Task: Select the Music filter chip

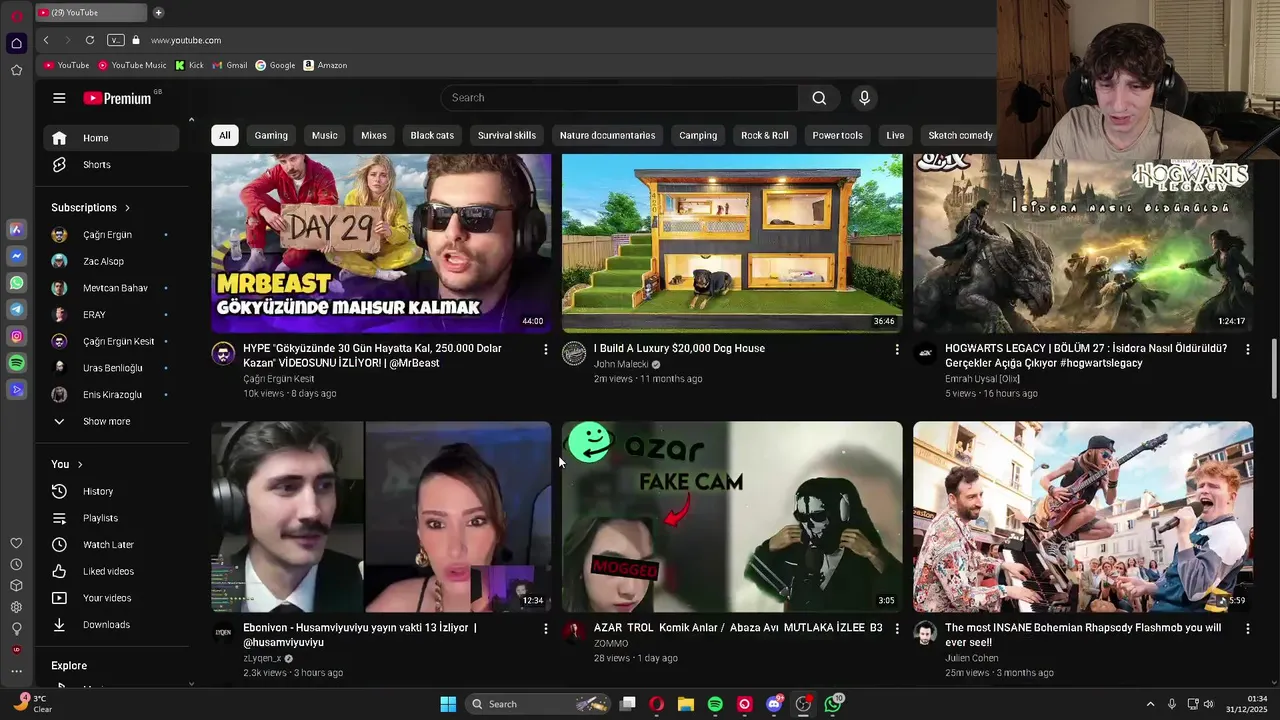Action: tap(325, 135)
